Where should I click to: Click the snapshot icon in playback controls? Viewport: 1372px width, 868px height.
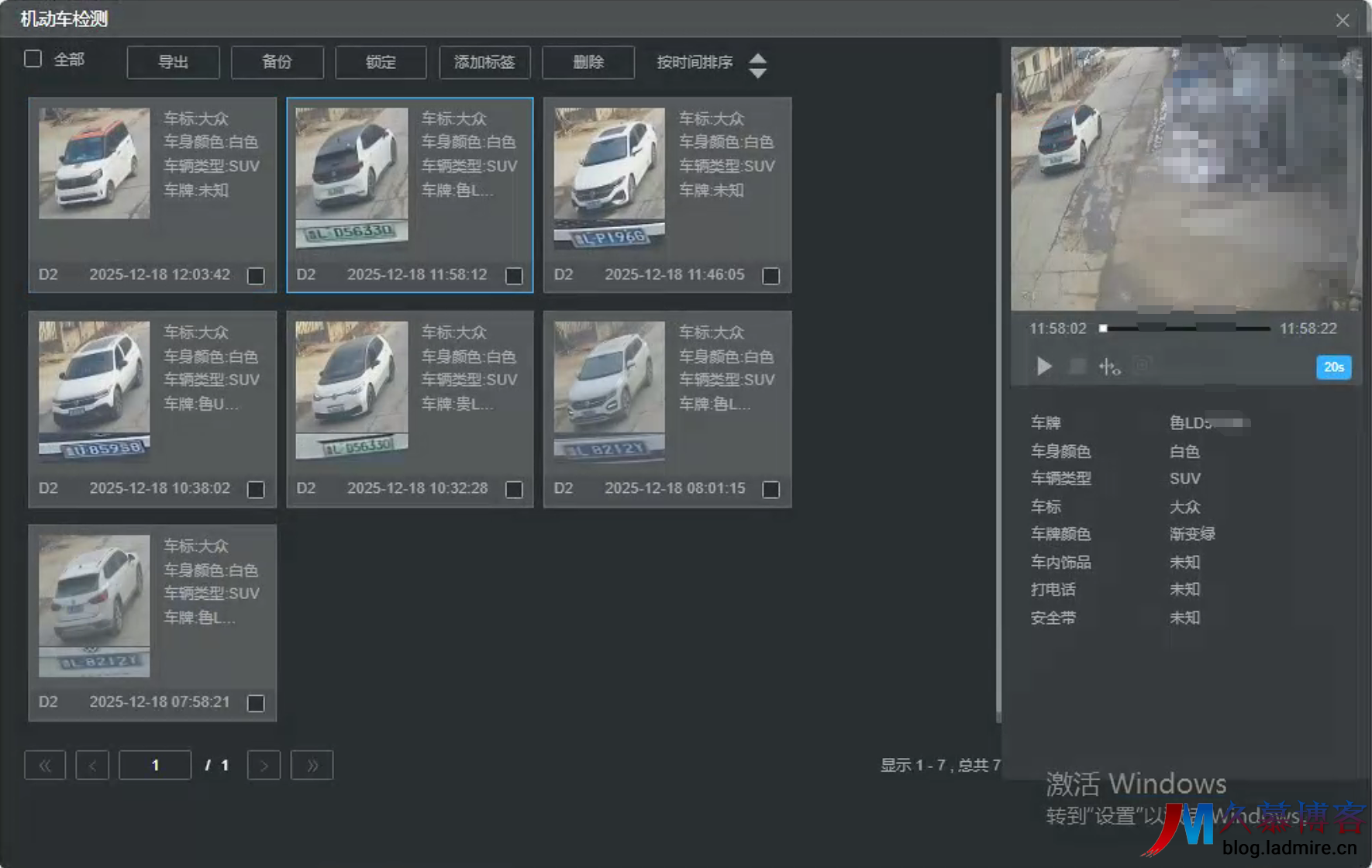(x=1141, y=366)
